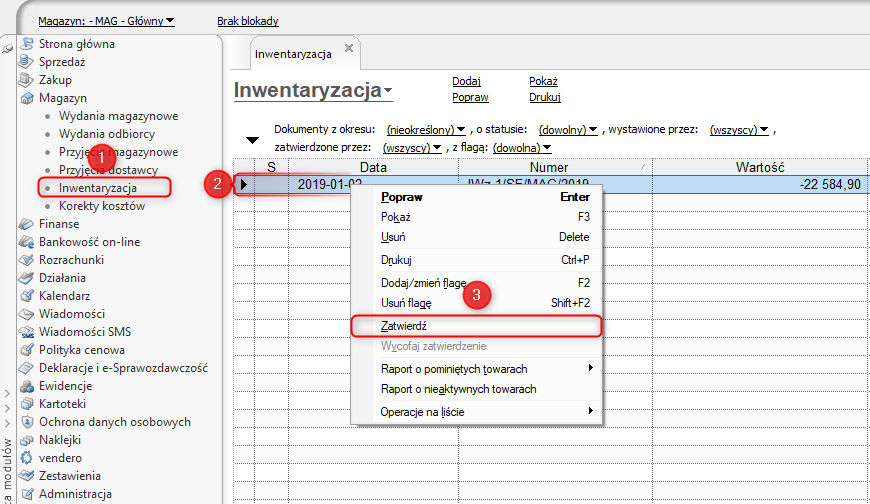Click the pin icon beside the module list
The width and height of the screenshot is (870, 504).
pos(7,49)
